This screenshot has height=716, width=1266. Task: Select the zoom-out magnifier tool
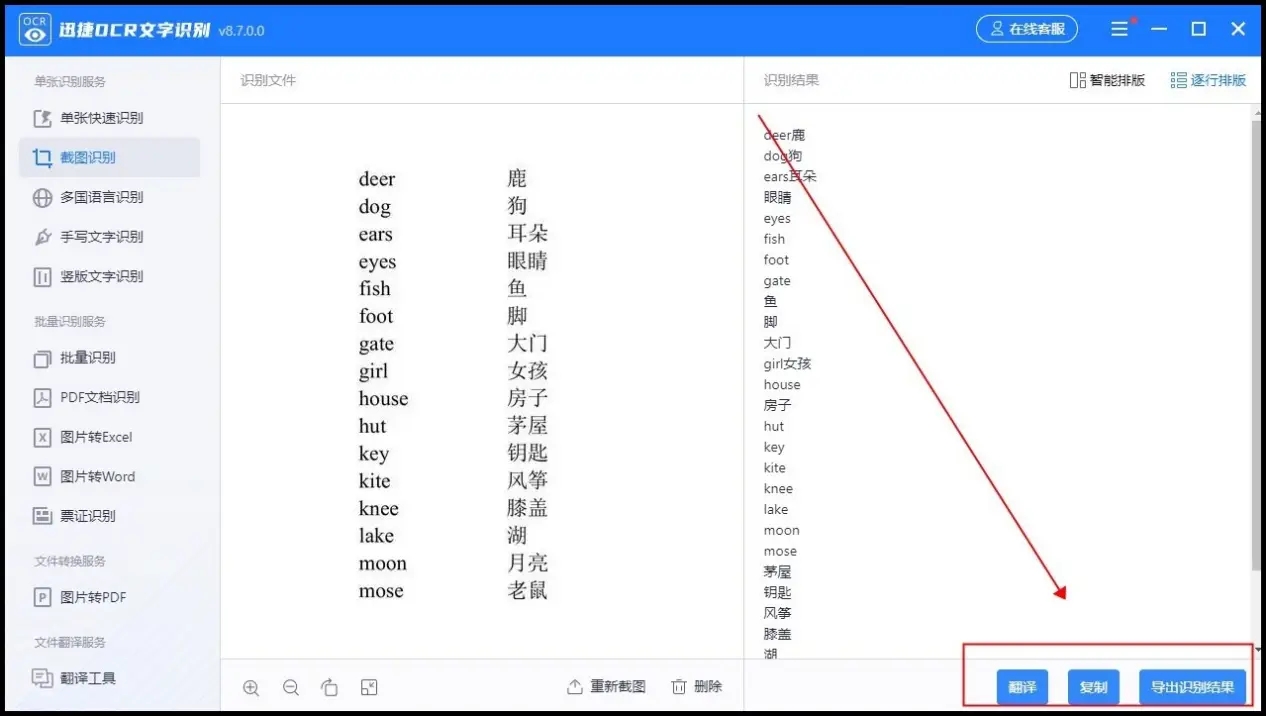click(x=291, y=687)
